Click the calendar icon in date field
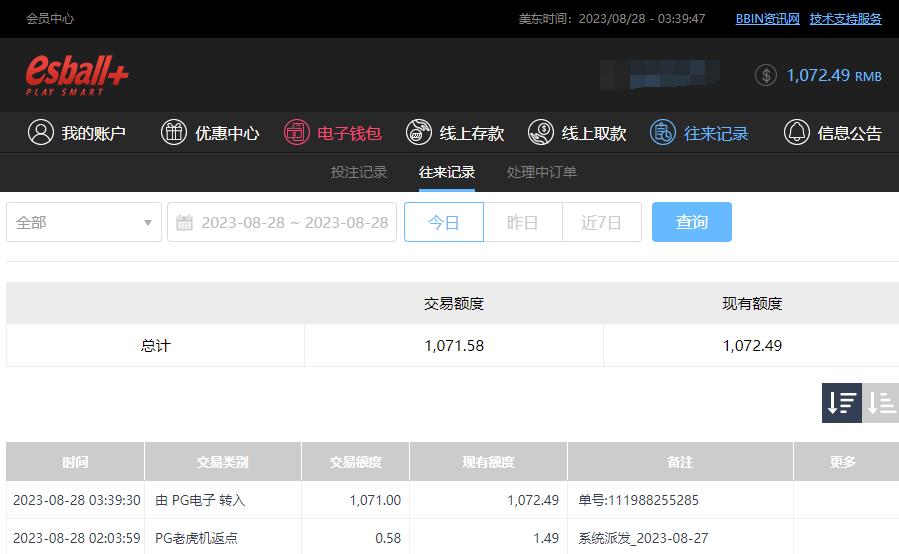 coord(184,223)
